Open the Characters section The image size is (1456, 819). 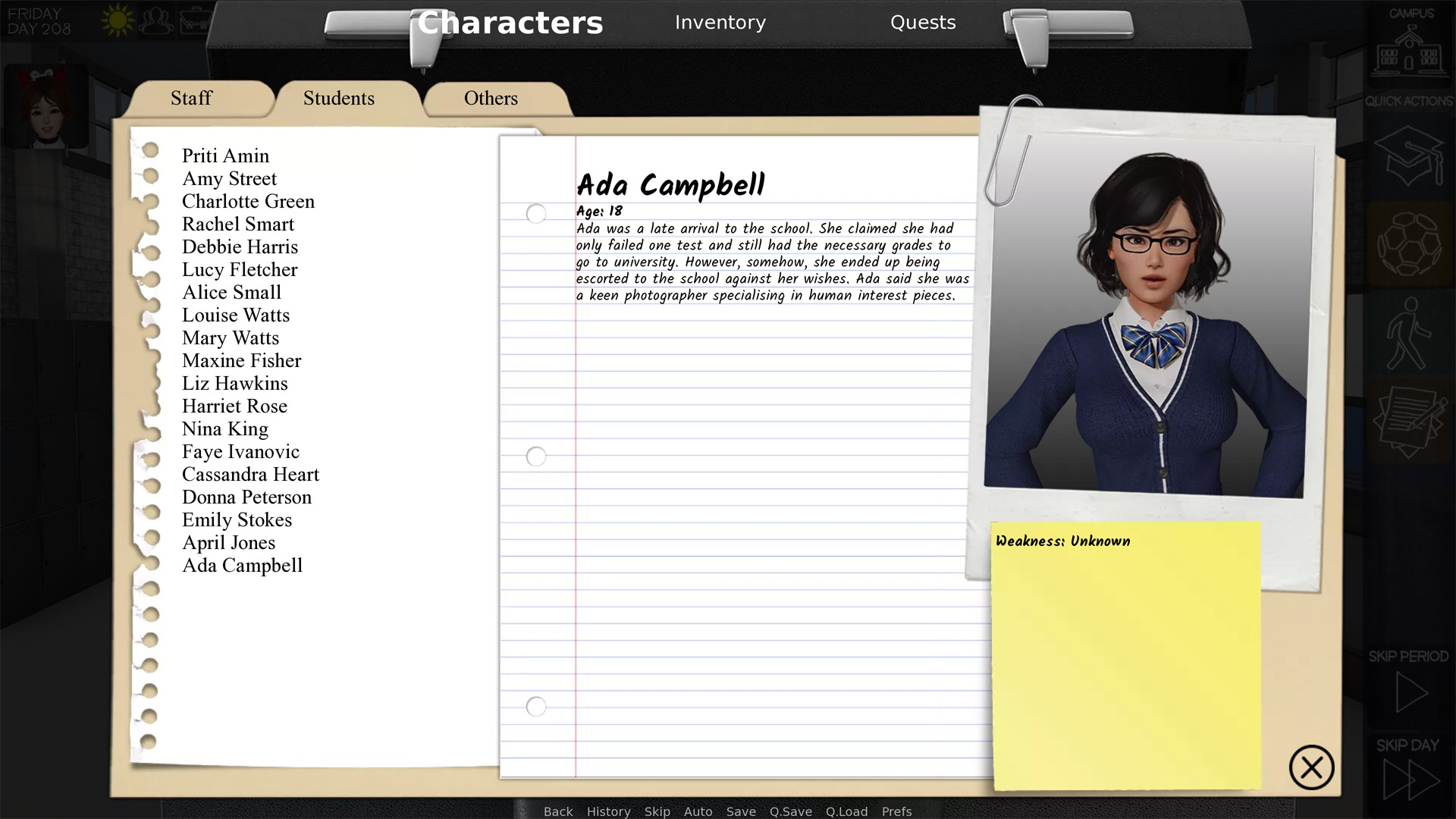coord(510,23)
